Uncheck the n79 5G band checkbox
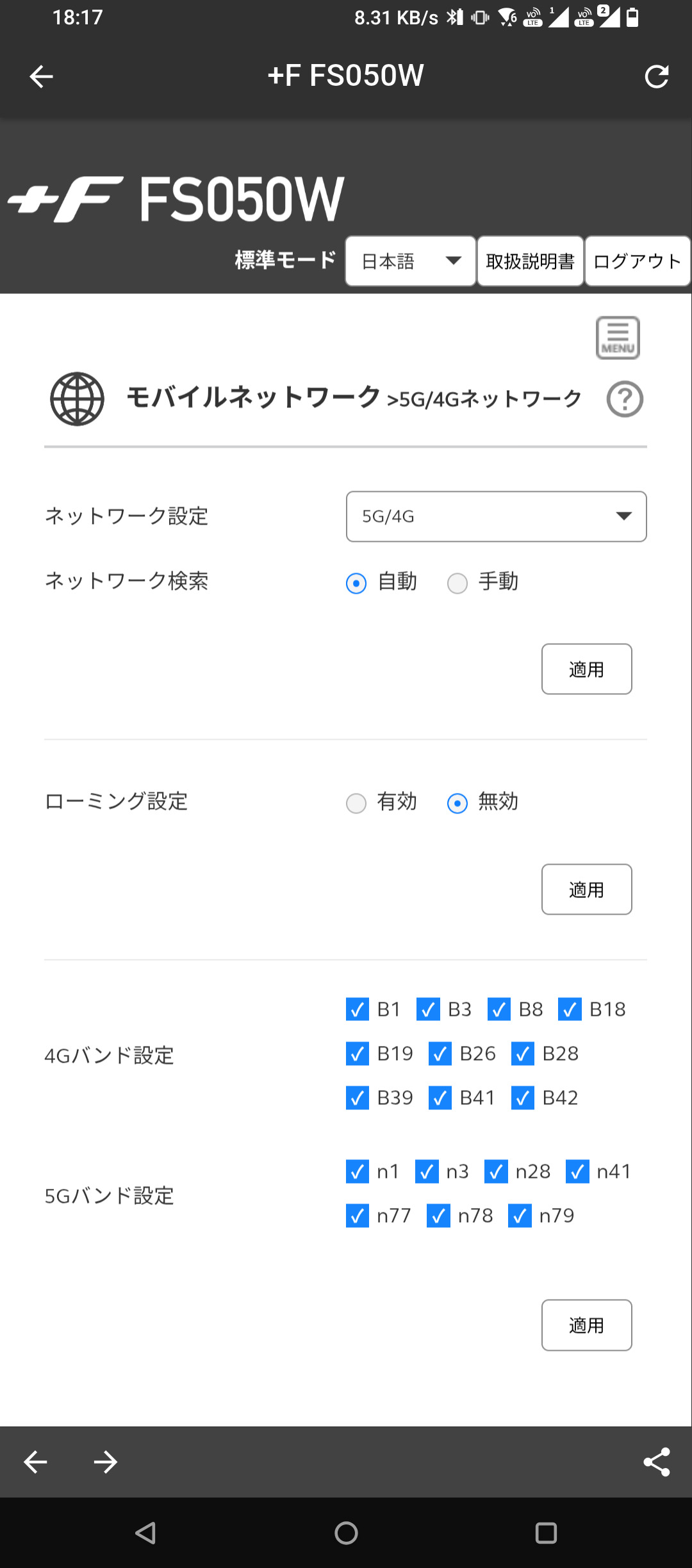The width and height of the screenshot is (692, 1568). pos(520,1216)
